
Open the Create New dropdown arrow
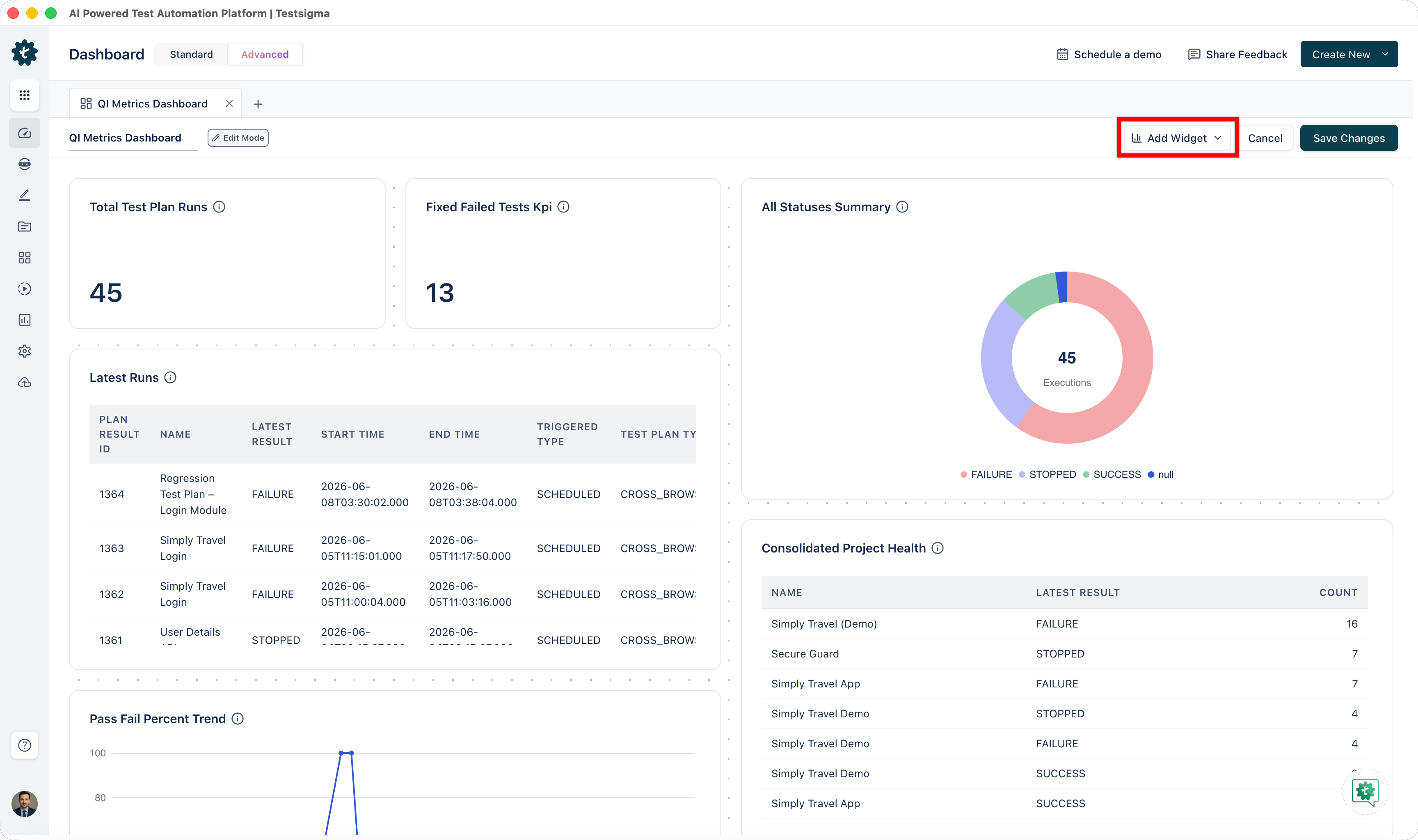coord(1385,54)
